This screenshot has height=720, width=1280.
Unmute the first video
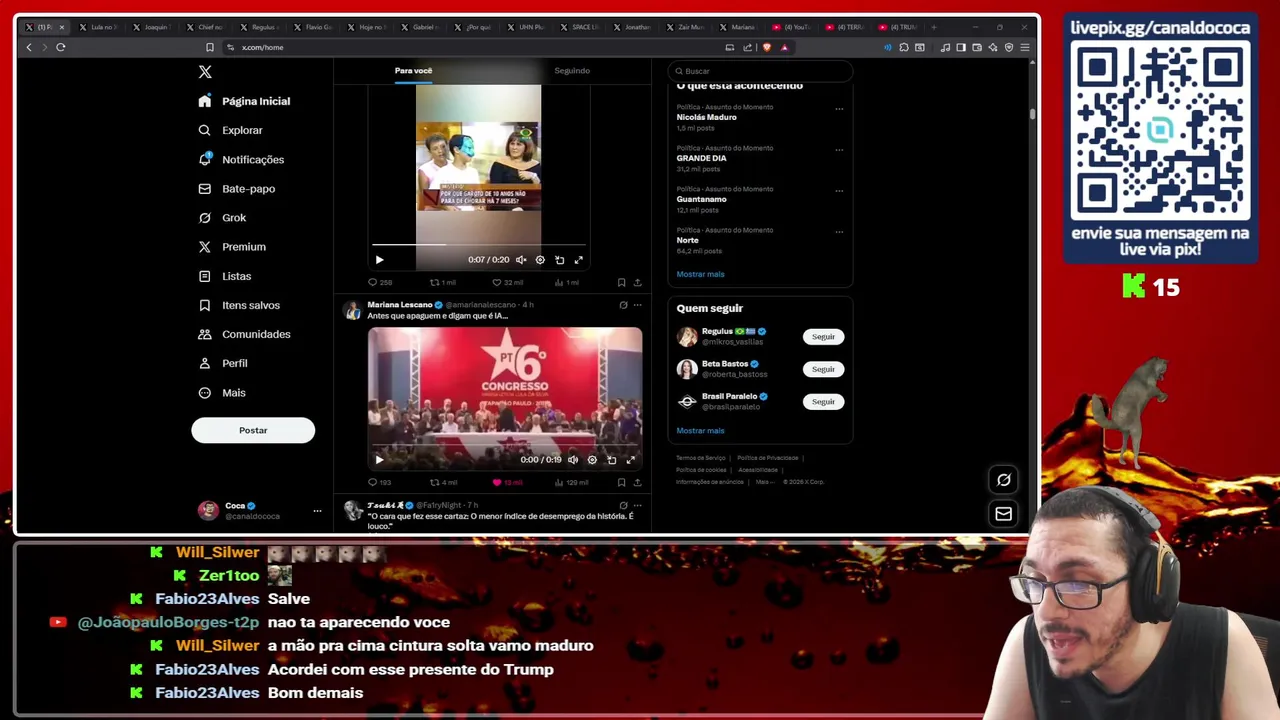[520, 260]
